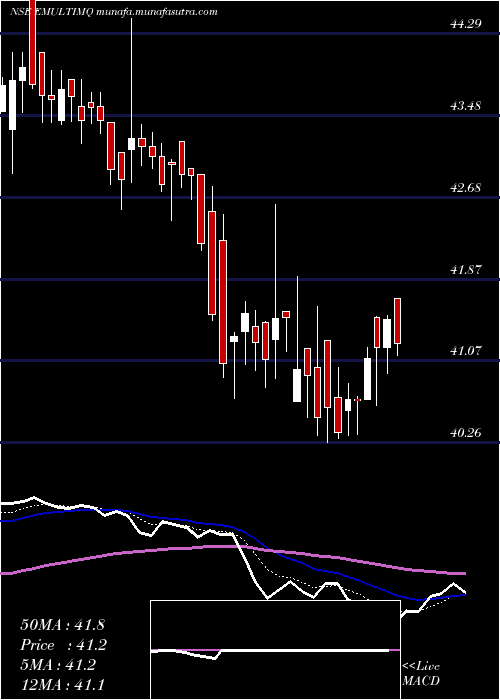Click inside the MACD inset chart box
The width and height of the screenshot is (500, 700).
275,650
